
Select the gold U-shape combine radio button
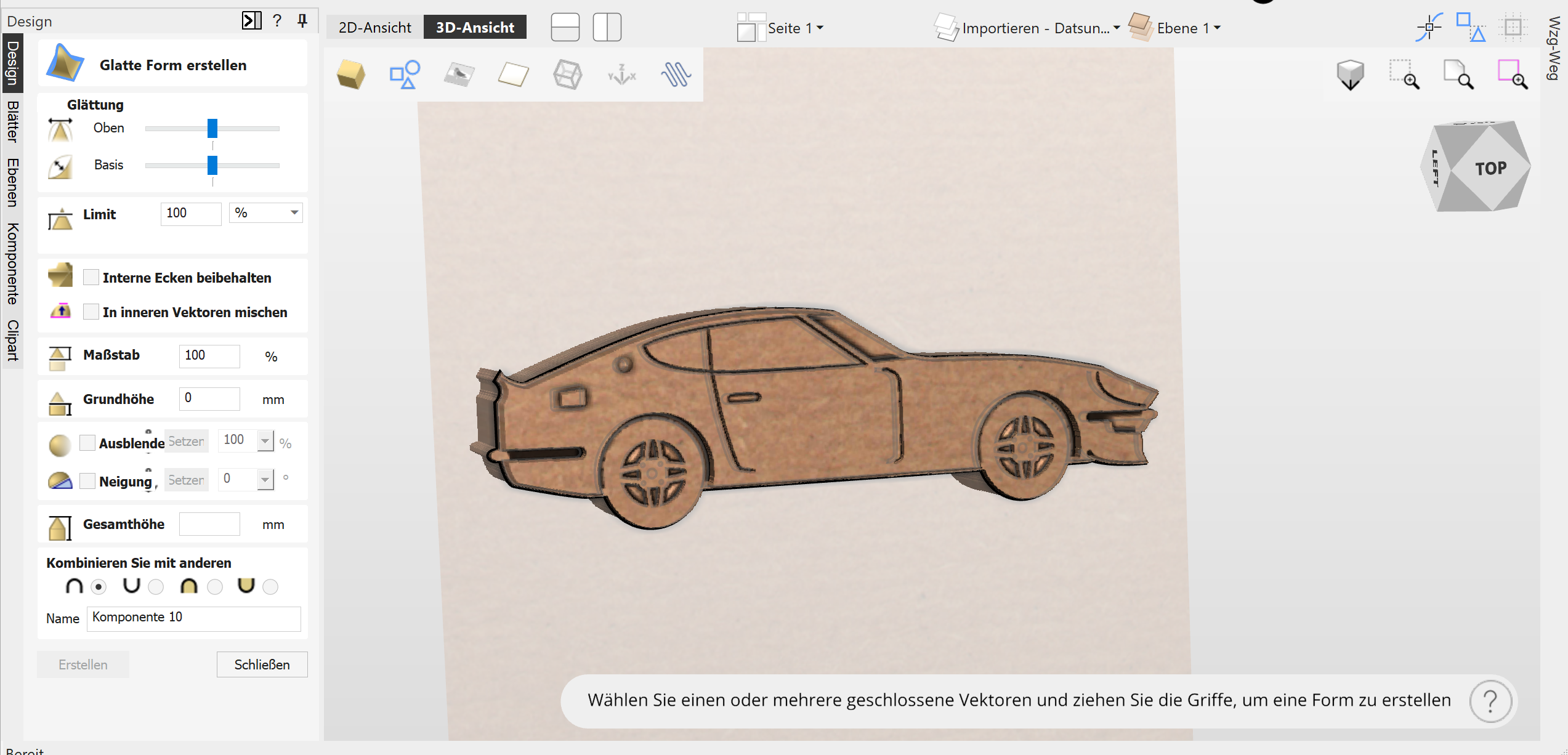point(270,587)
